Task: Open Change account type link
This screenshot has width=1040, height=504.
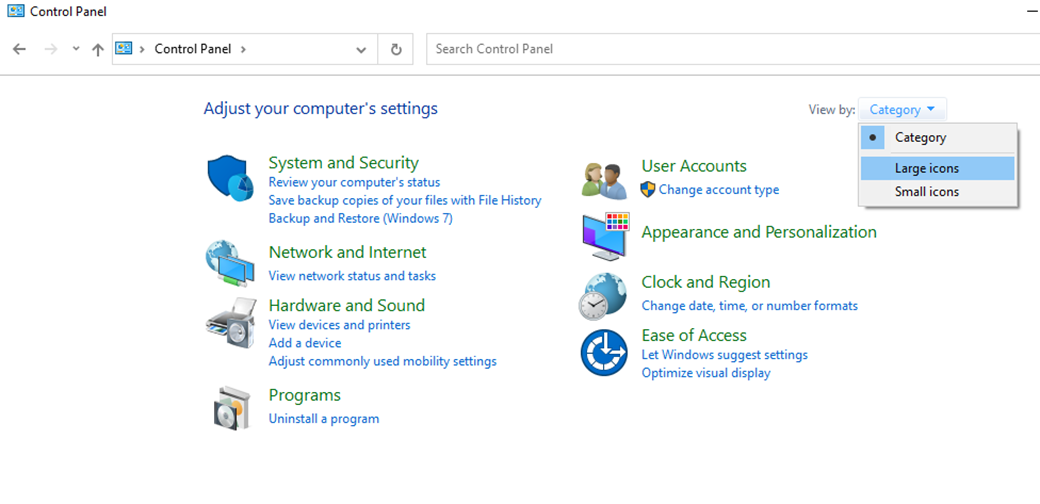Action: (718, 190)
